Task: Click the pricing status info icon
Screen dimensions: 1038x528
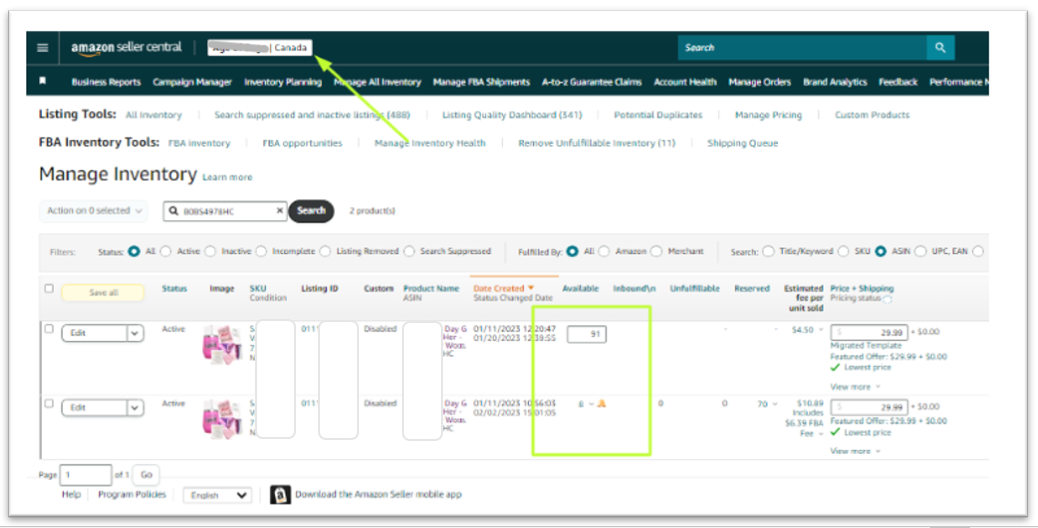Action: tap(888, 299)
